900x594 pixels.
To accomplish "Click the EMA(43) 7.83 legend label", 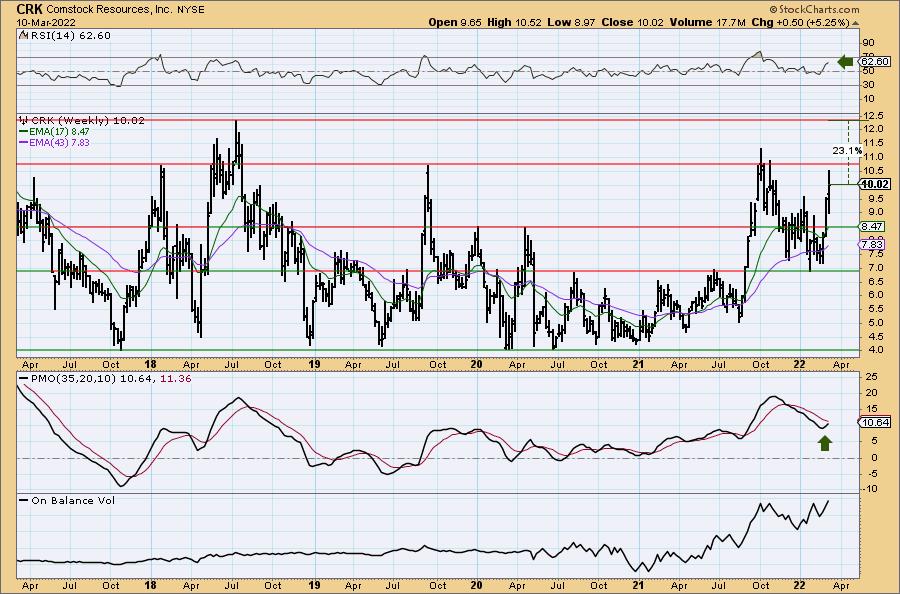I will tap(59, 142).
